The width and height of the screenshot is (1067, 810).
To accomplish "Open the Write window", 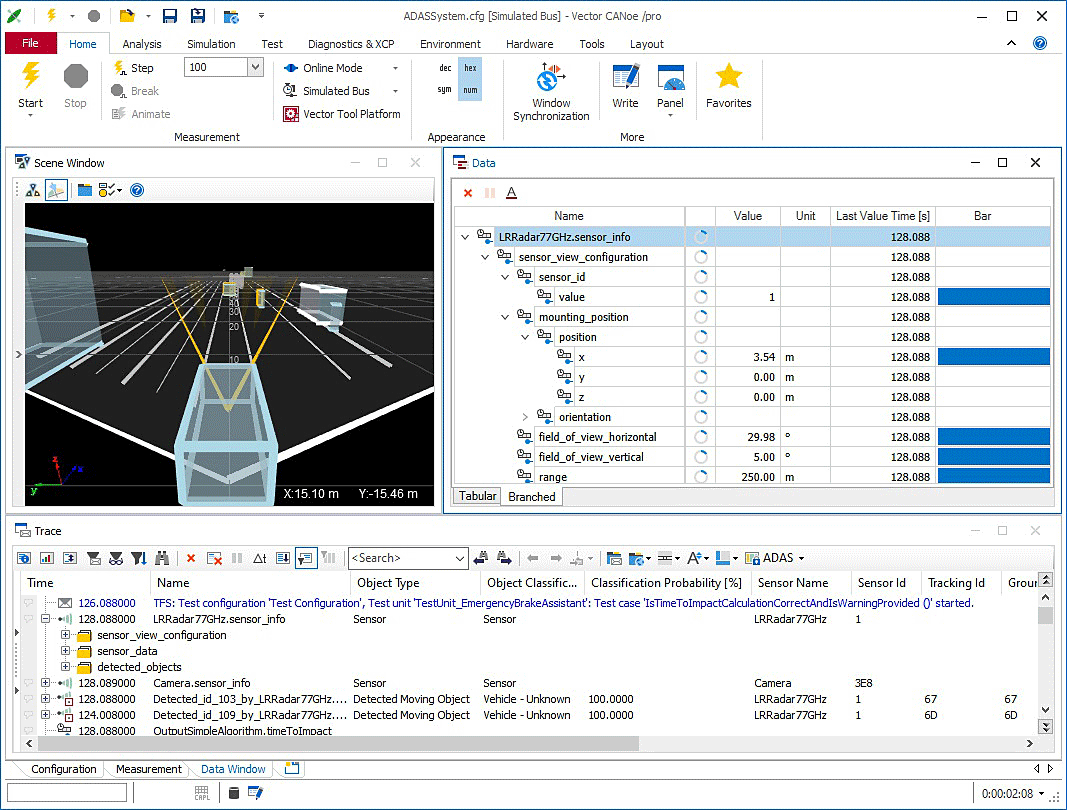I will click(625, 85).
